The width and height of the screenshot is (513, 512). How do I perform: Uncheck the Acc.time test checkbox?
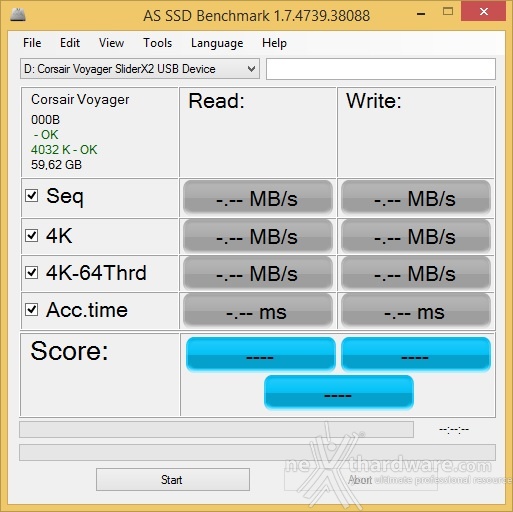coord(32,310)
